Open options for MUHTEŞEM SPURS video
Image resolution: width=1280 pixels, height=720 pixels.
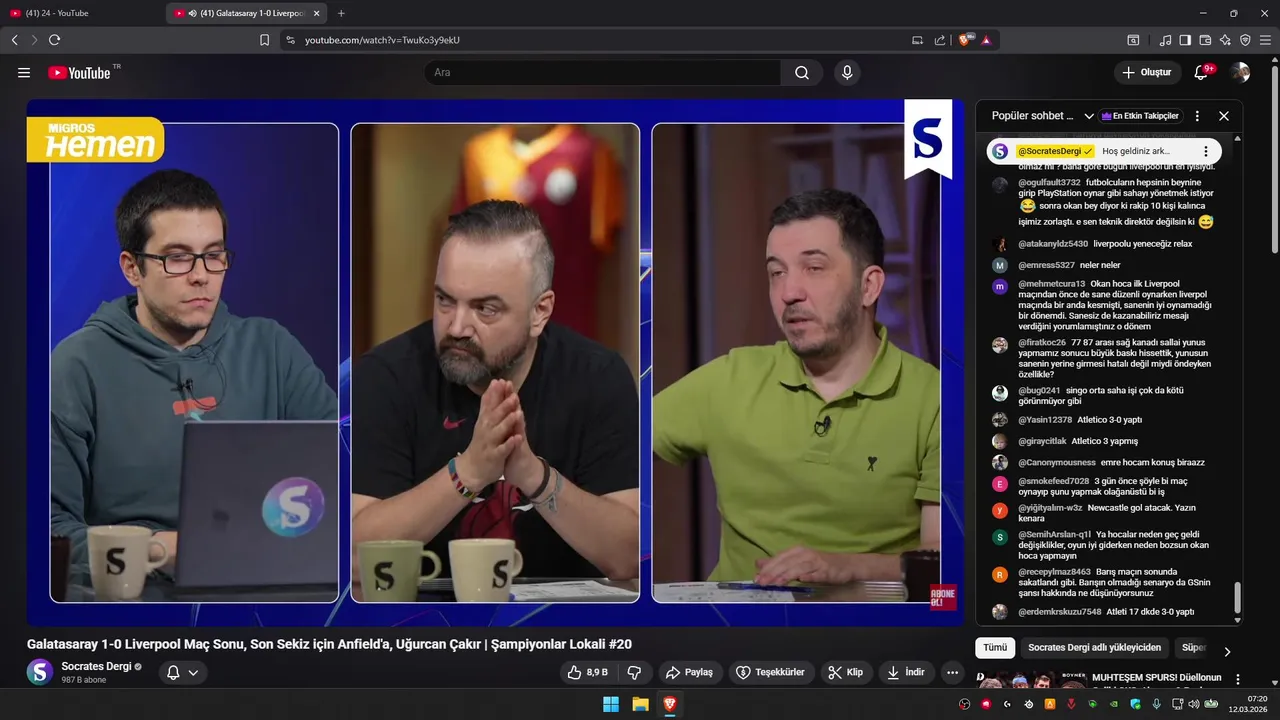[1237, 681]
